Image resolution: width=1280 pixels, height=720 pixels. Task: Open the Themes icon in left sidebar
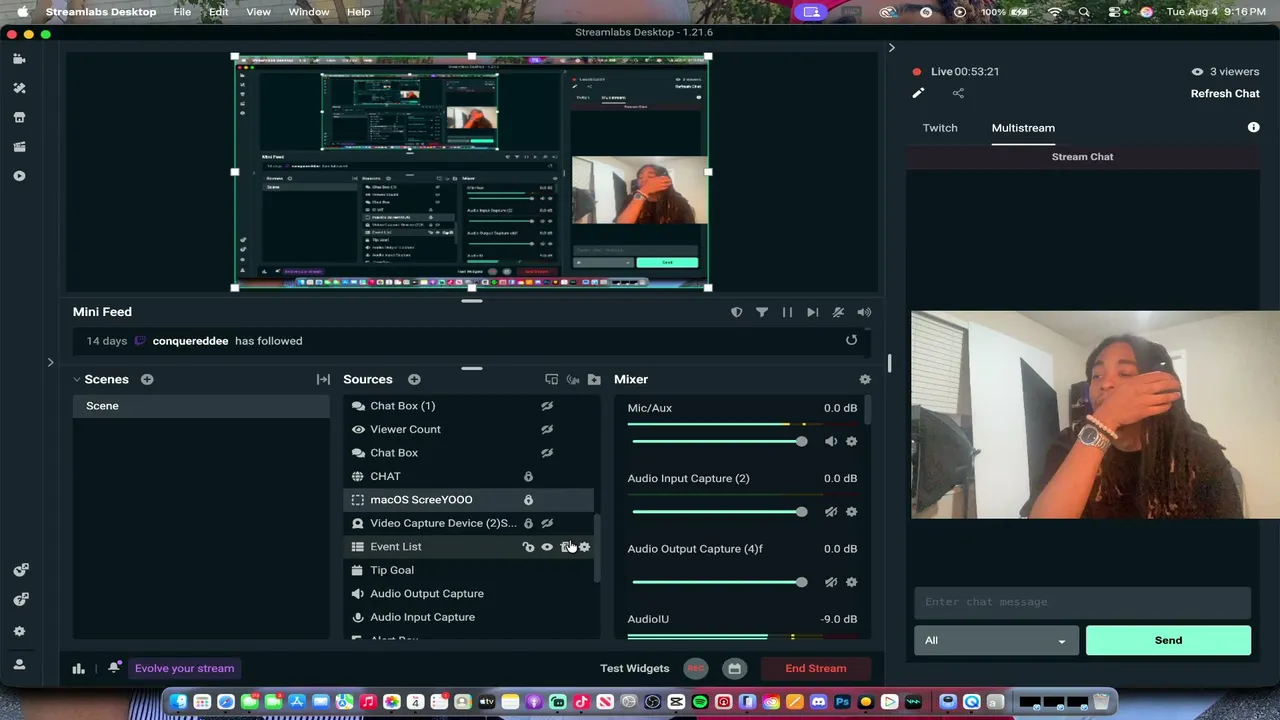(19, 88)
